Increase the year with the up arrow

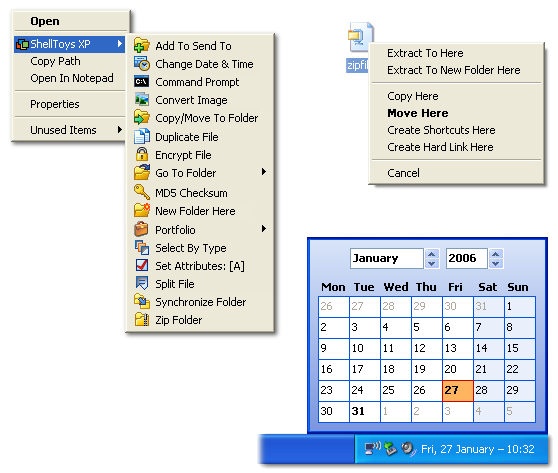(x=496, y=254)
